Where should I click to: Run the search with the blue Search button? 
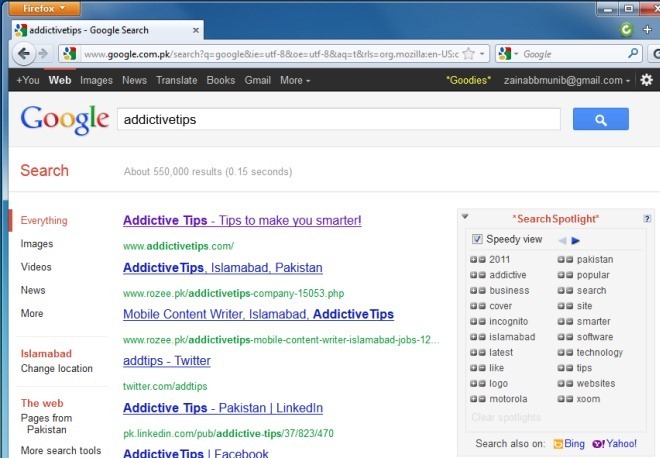click(601, 119)
